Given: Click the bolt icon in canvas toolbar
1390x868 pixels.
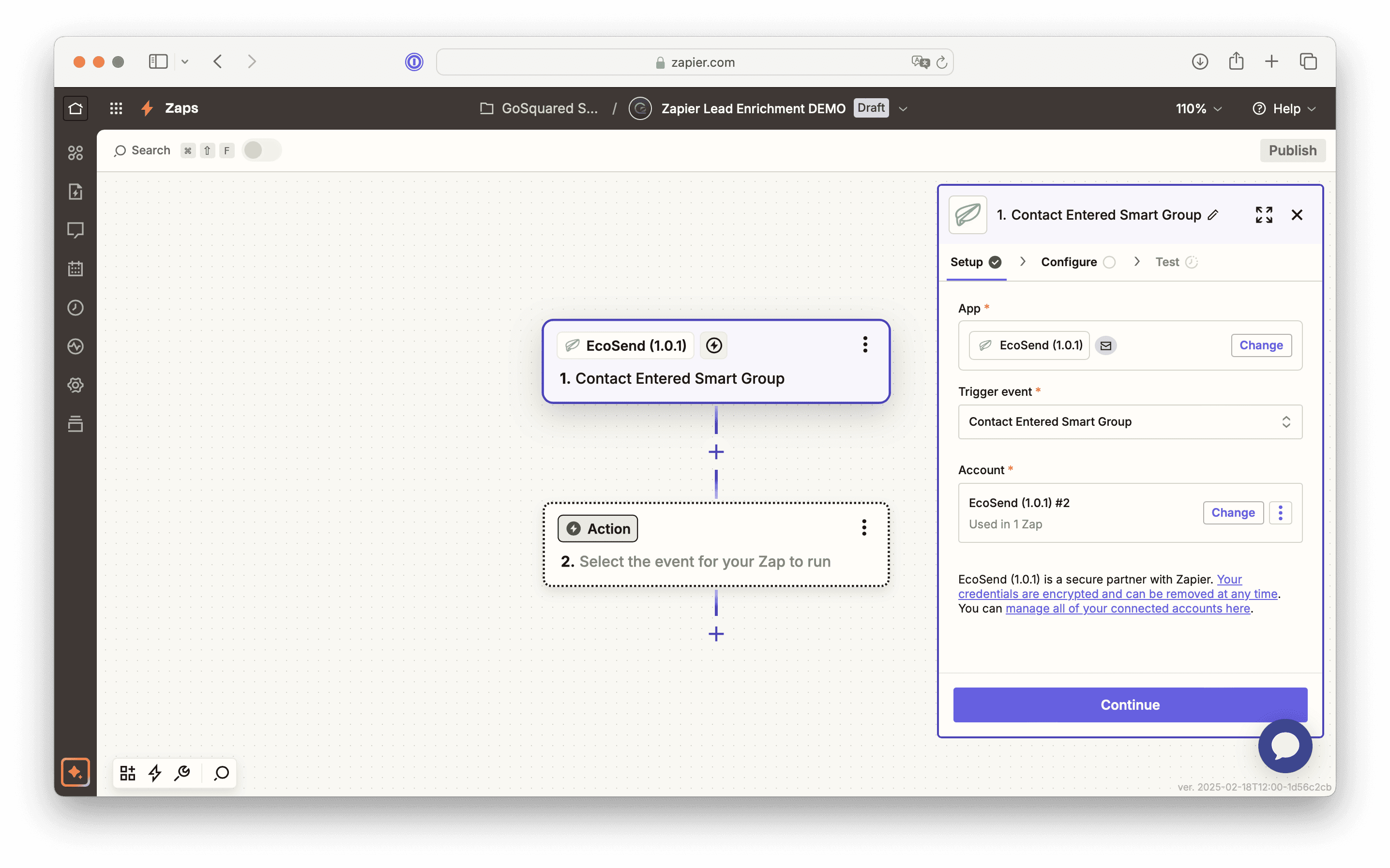Looking at the screenshot, I should (154, 773).
